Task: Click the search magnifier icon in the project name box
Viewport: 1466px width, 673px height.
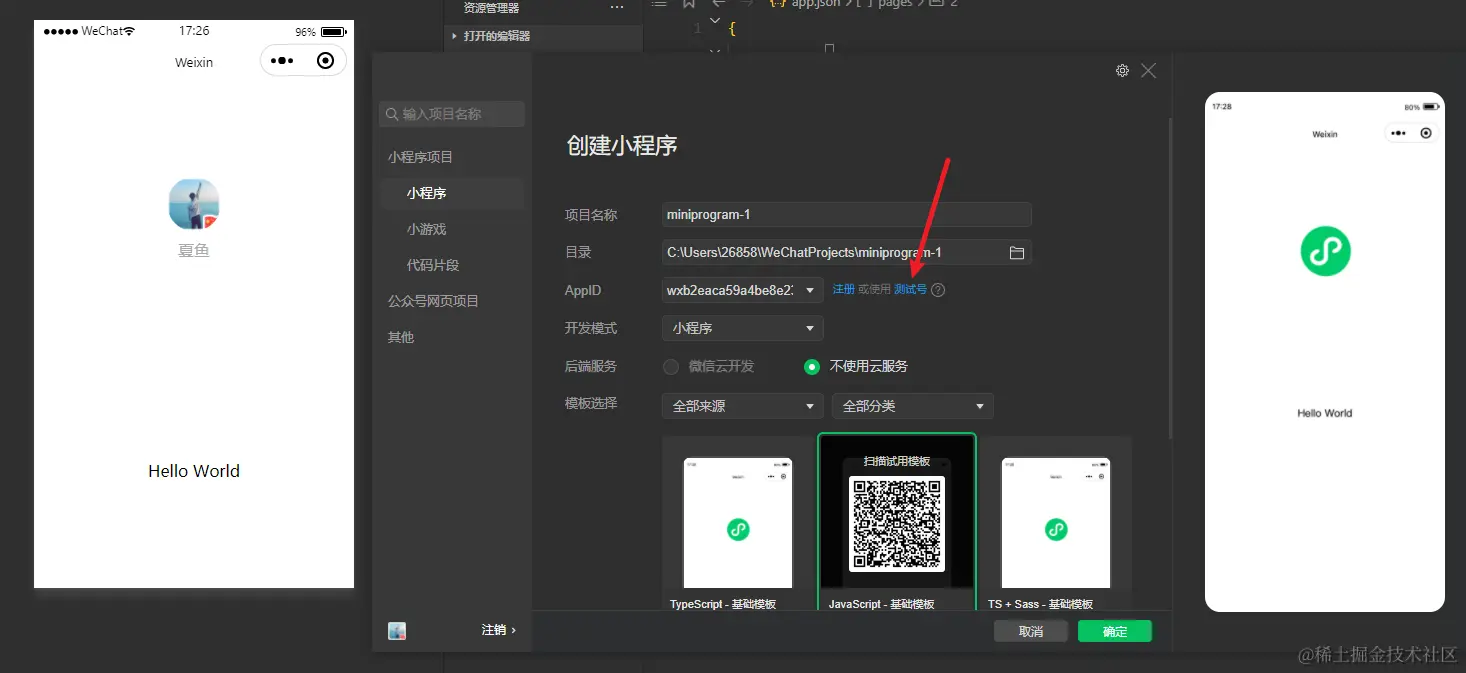Action: click(393, 114)
